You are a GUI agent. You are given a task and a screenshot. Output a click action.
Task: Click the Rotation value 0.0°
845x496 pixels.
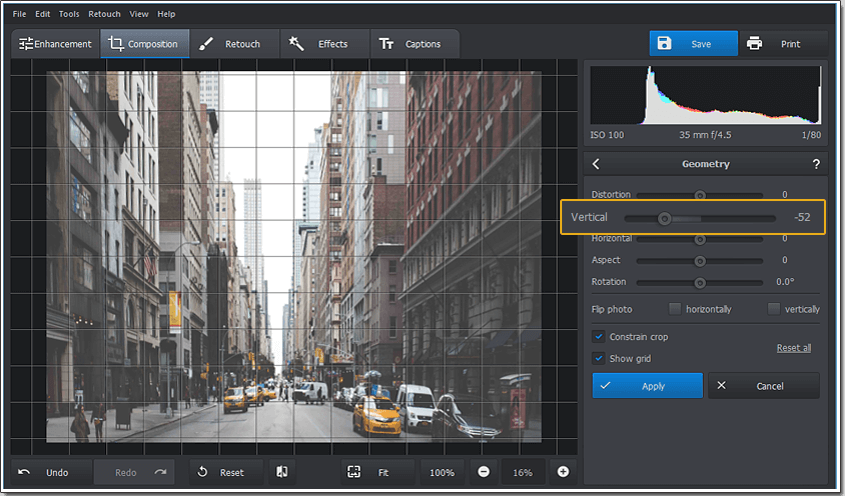click(x=785, y=281)
